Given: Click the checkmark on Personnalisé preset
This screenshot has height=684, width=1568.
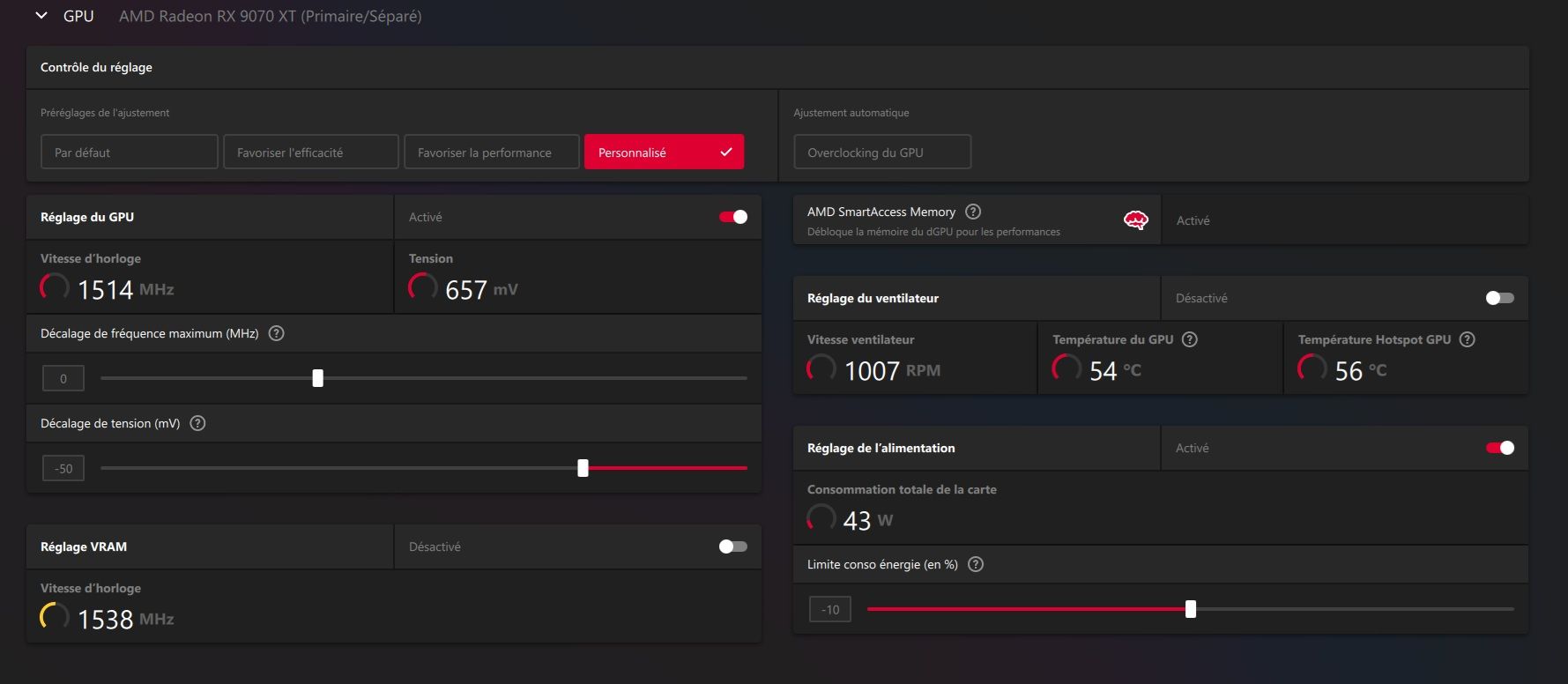Looking at the screenshot, I should pyautogui.click(x=726, y=152).
